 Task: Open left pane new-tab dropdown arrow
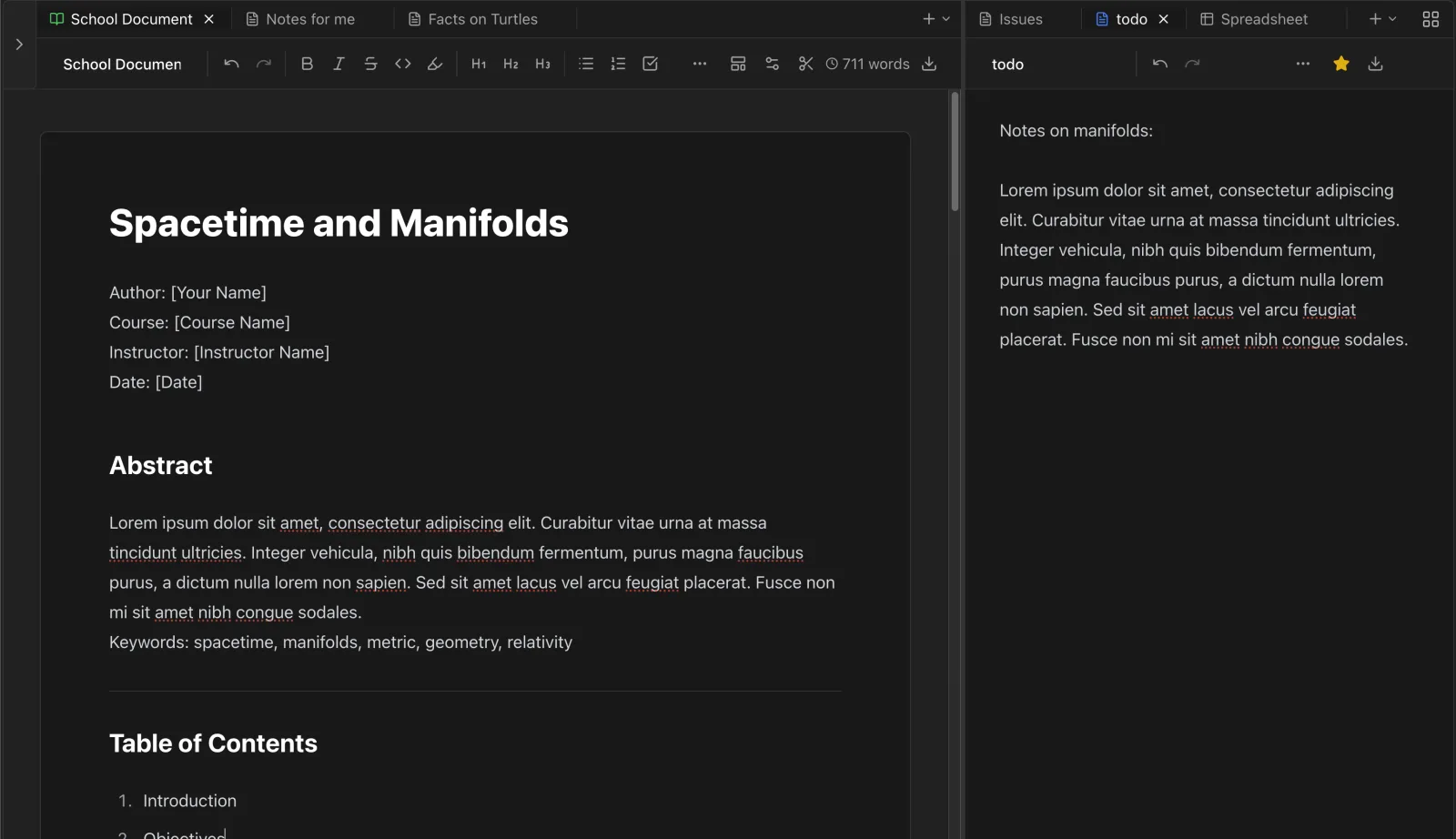[945, 18]
